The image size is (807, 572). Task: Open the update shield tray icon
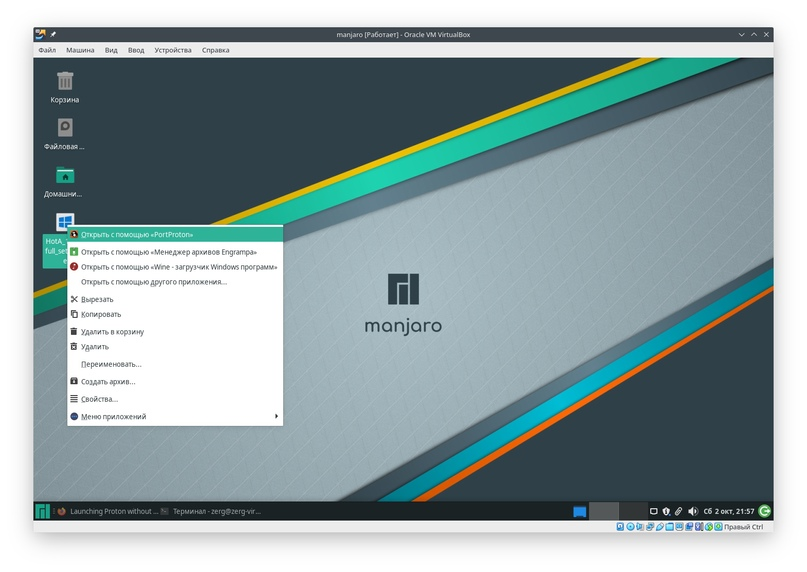click(x=666, y=511)
